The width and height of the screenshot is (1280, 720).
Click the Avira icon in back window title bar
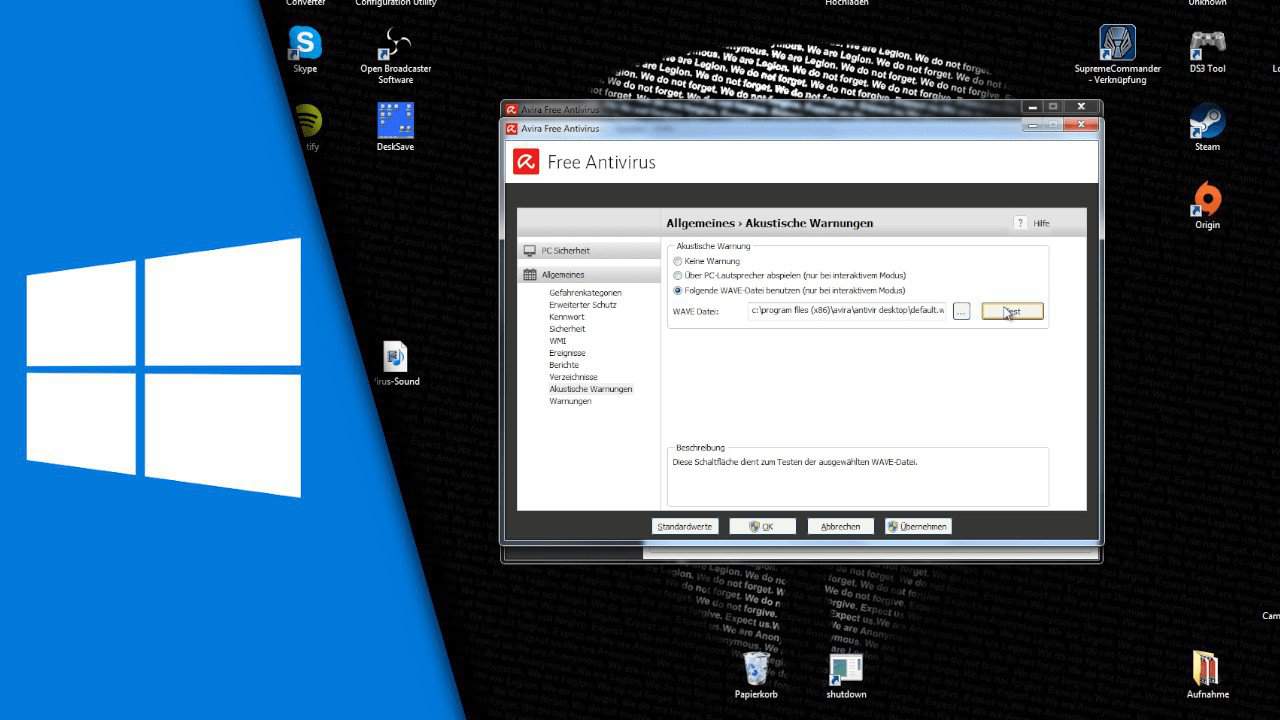(x=512, y=110)
